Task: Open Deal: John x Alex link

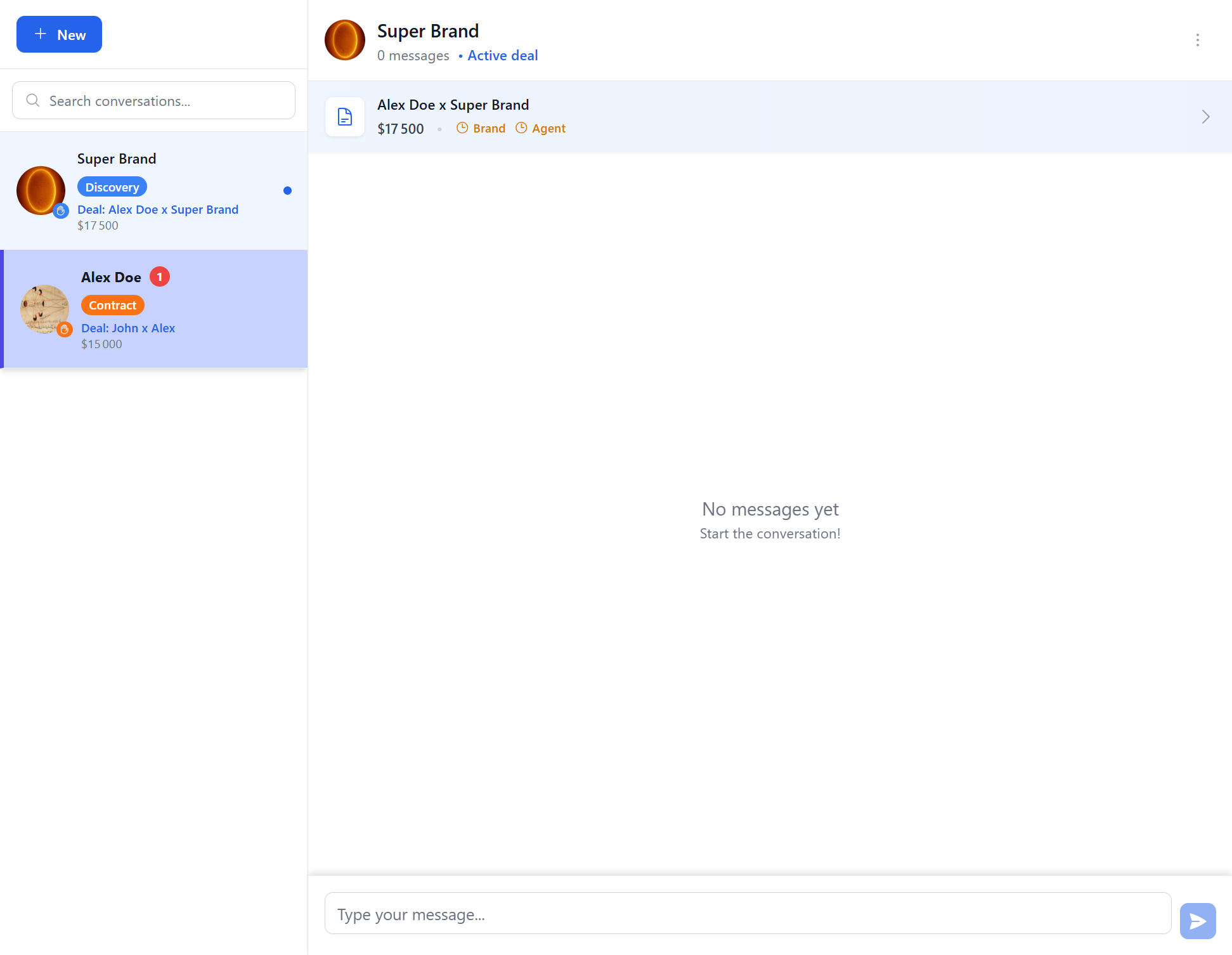Action: (x=128, y=328)
